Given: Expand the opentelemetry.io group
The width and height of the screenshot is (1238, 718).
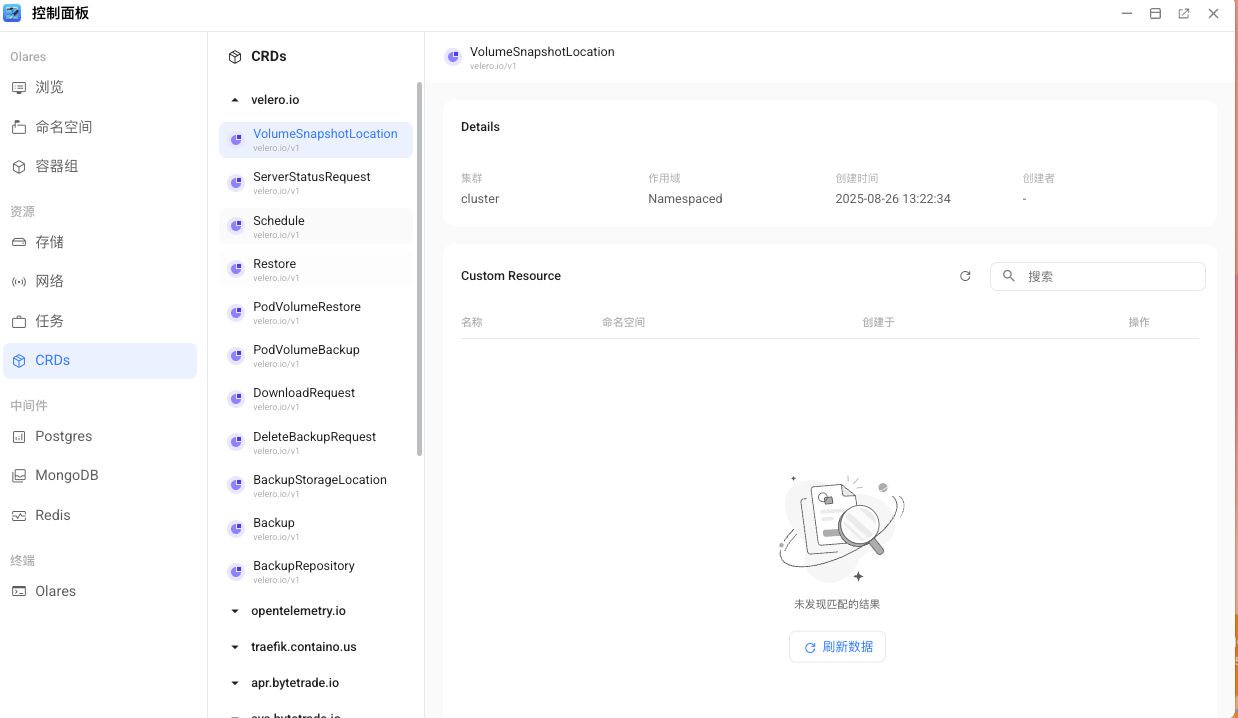Looking at the screenshot, I should click(235, 611).
